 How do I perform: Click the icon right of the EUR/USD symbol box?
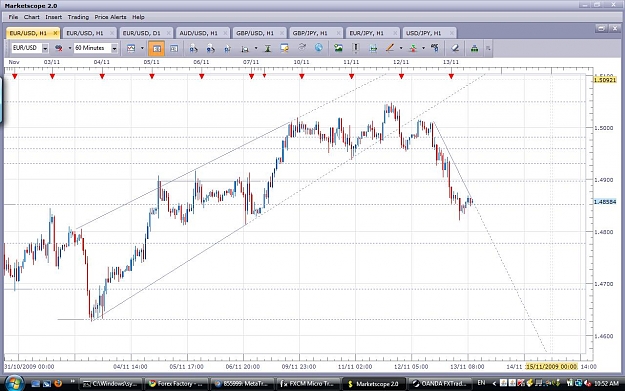[x=59, y=48]
